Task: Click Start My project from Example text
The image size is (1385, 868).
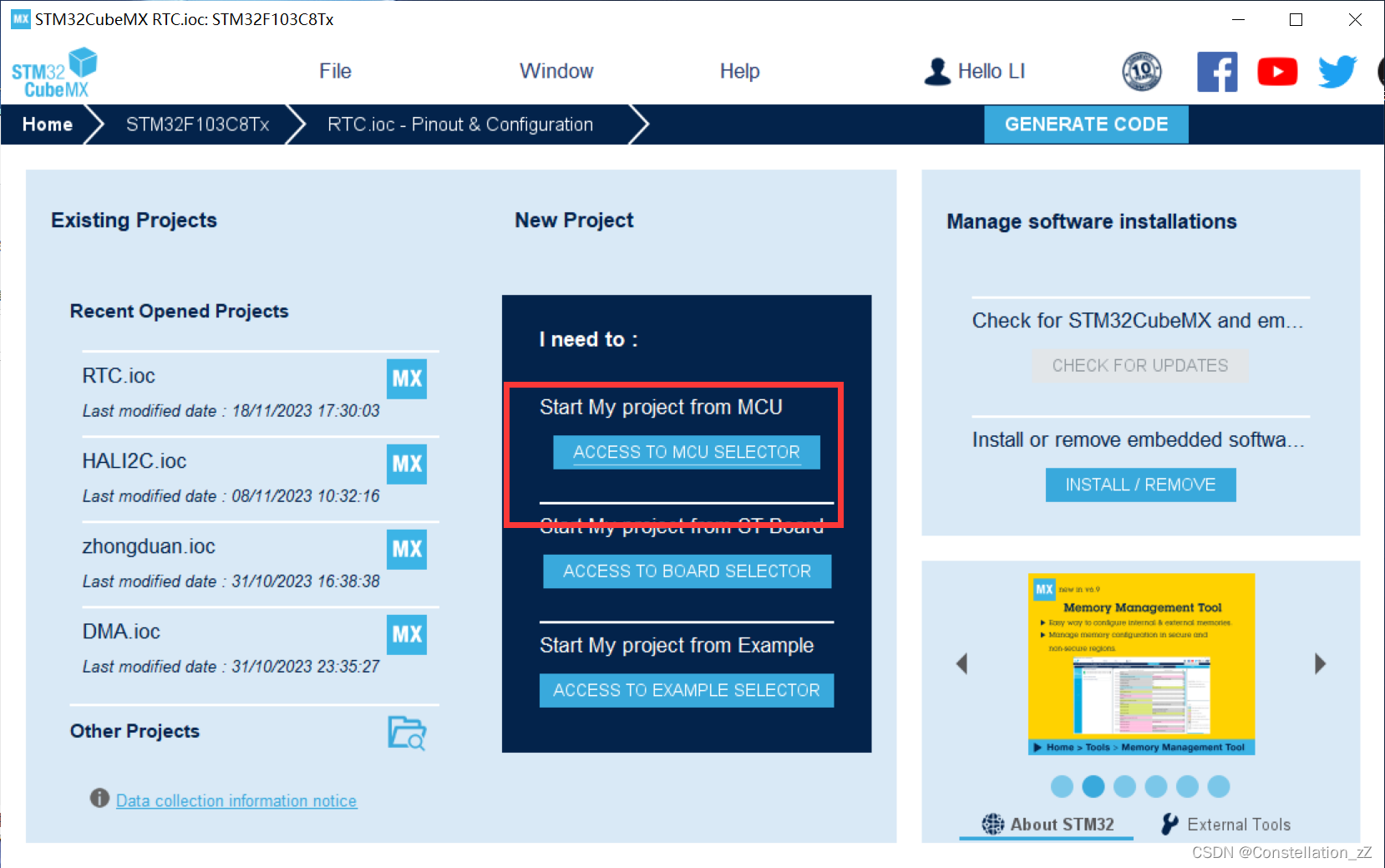Action: pos(677,645)
